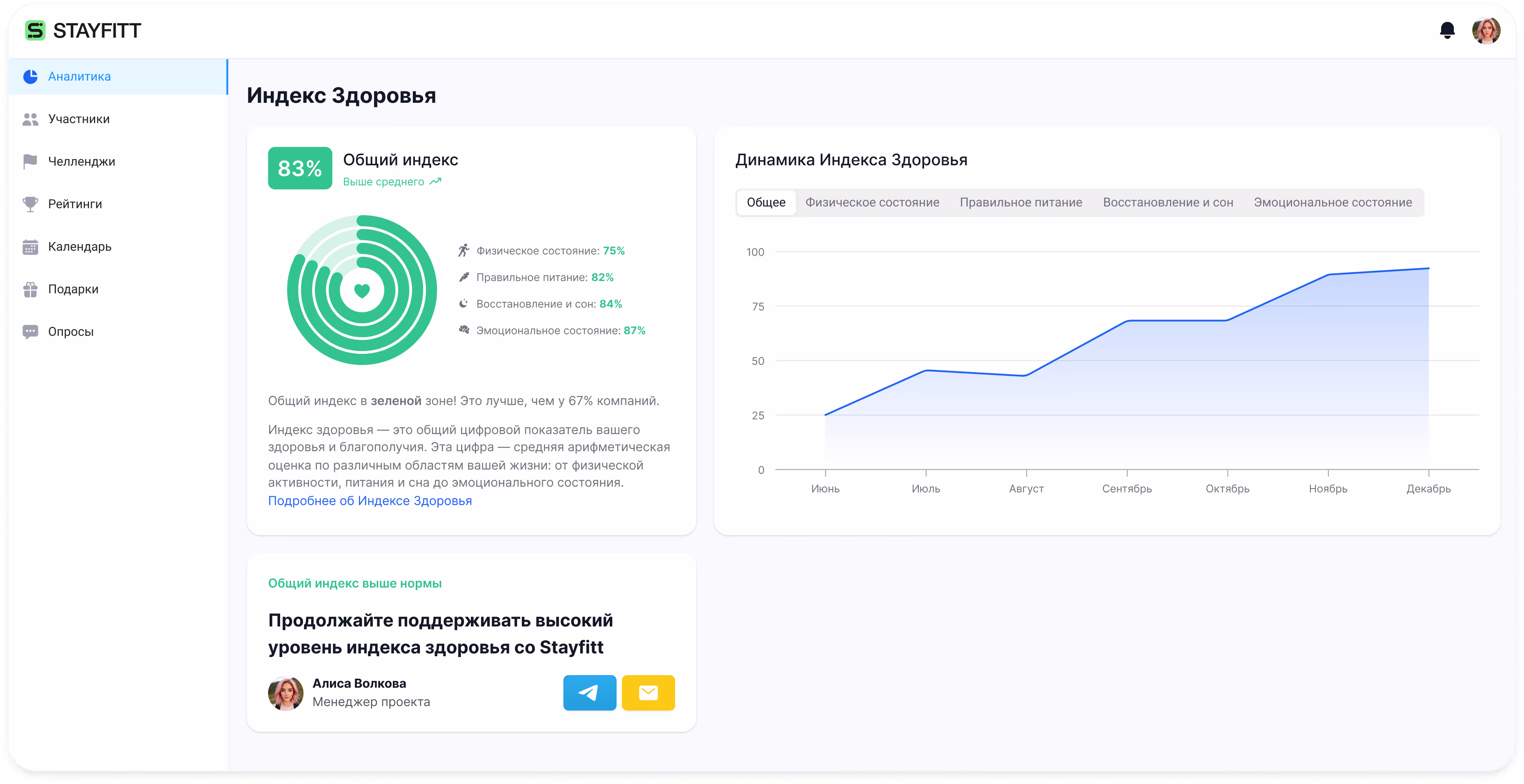Image resolution: width=1524 pixels, height=784 pixels.
Task: Click the Календарь calendar icon
Action: (x=30, y=247)
